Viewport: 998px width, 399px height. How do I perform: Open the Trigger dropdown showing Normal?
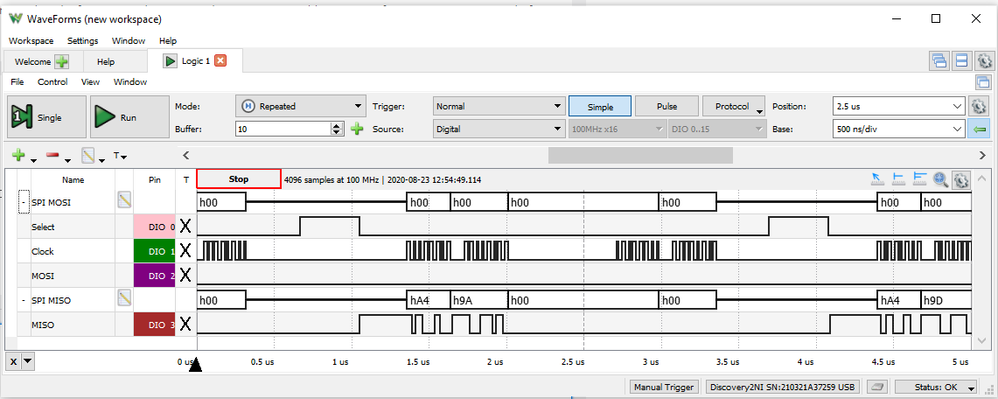(499, 106)
